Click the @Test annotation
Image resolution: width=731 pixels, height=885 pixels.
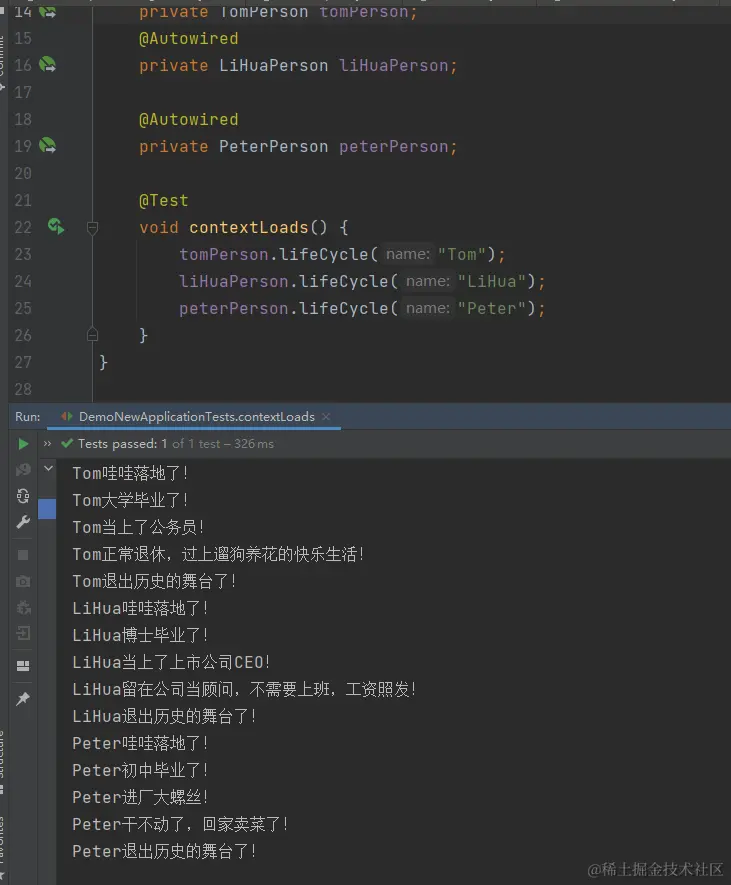click(164, 201)
